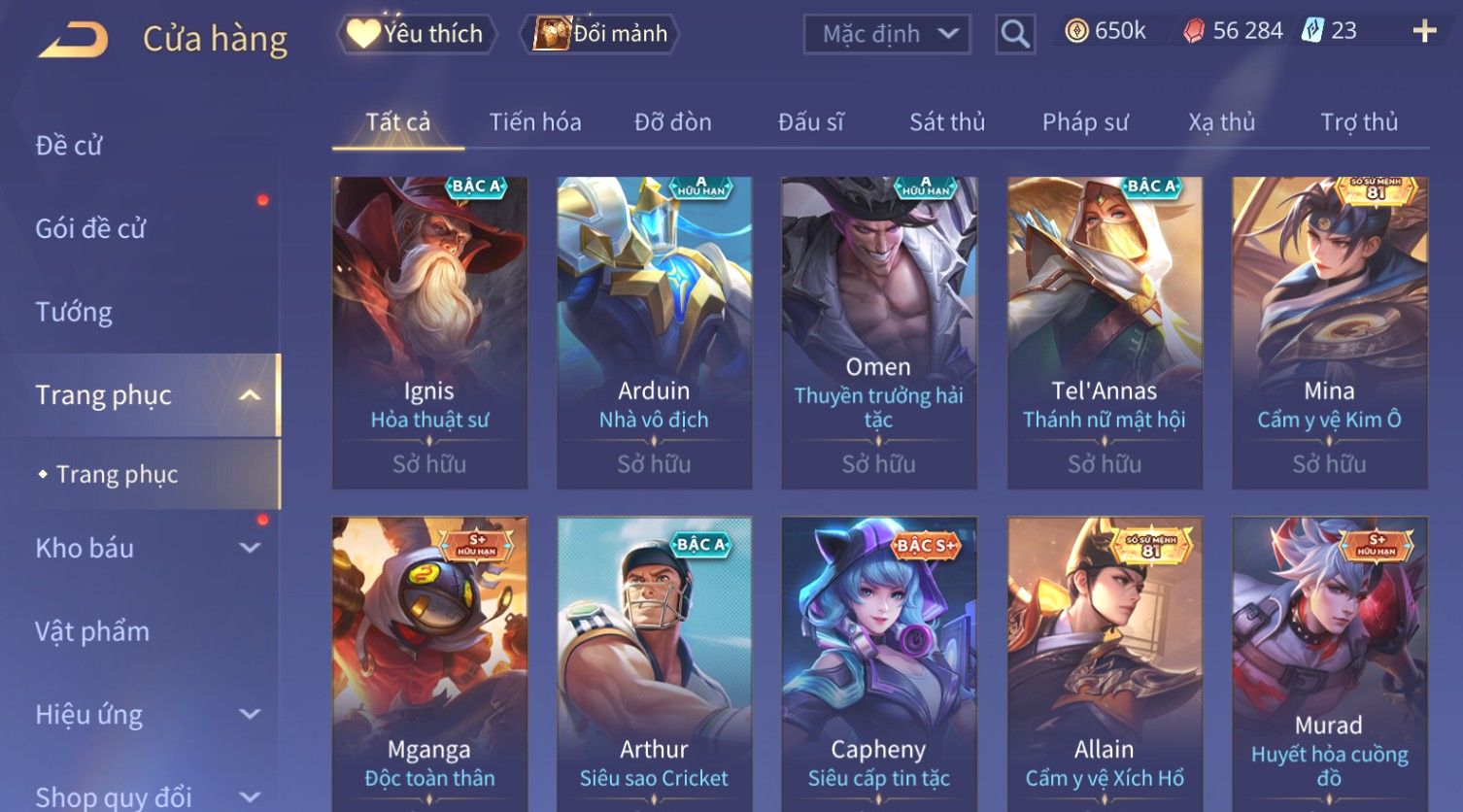Screen dimensions: 1463x812
Task: Open the search magnifier icon
Action: [x=1015, y=34]
